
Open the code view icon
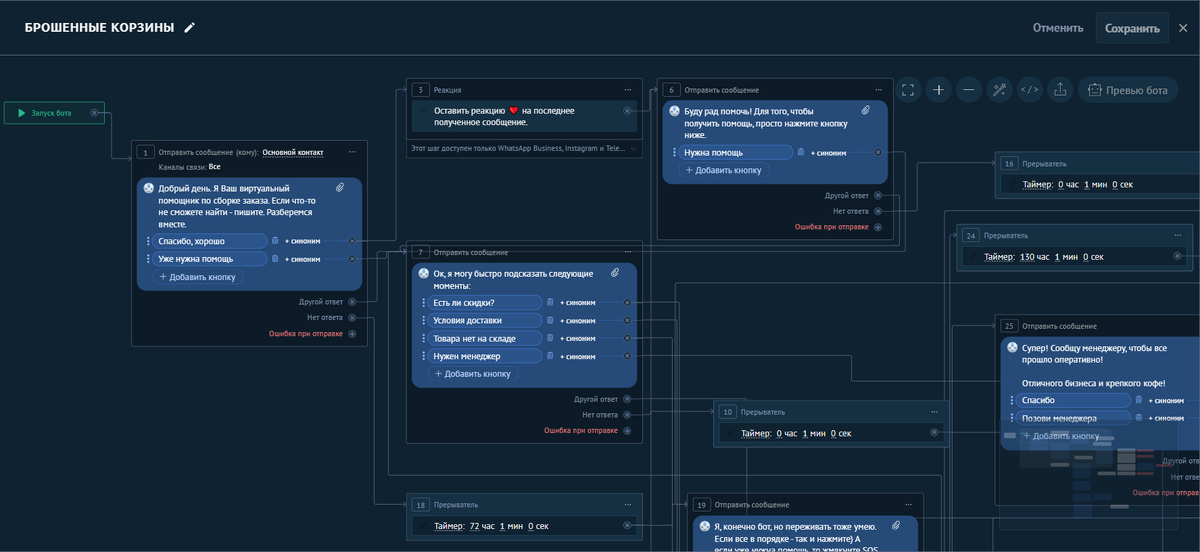1029,90
